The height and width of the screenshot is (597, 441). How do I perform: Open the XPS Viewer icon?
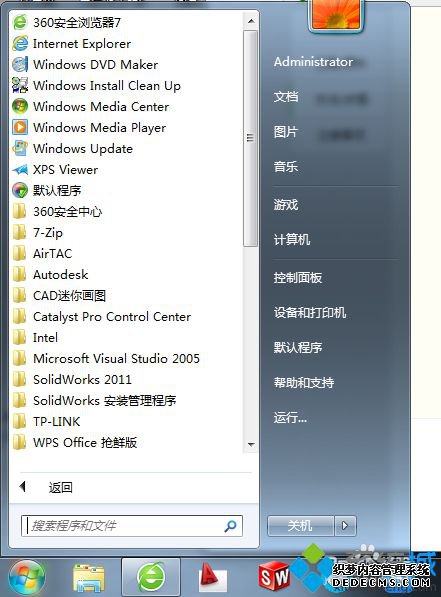pyautogui.click(x=20, y=169)
